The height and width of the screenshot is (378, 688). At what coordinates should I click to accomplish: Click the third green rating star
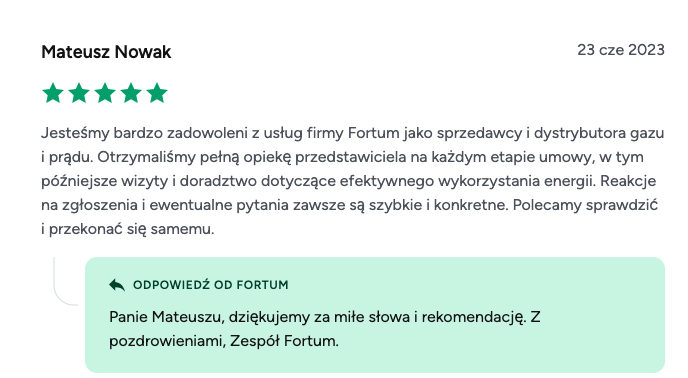click(105, 93)
